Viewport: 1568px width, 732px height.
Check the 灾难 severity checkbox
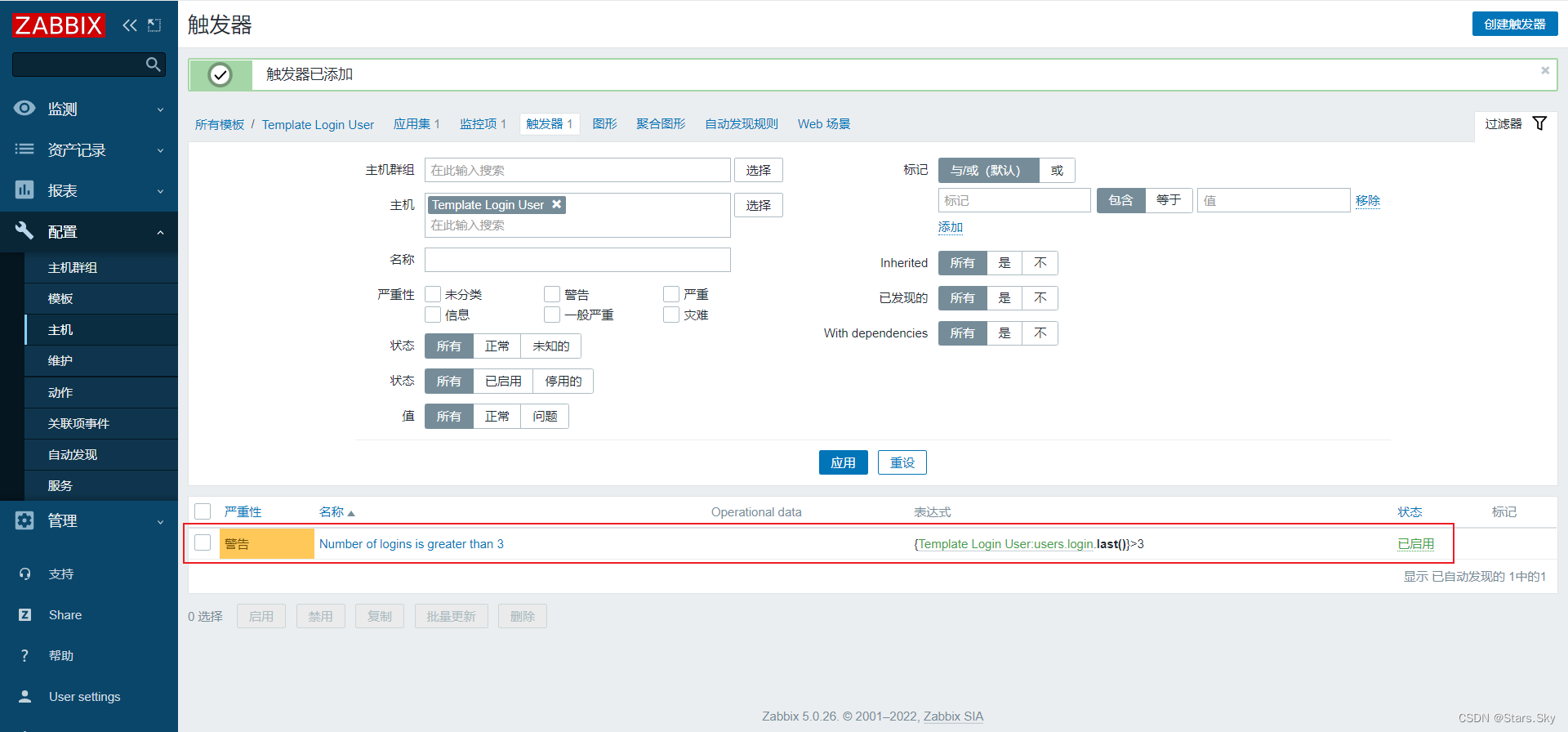(671, 315)
